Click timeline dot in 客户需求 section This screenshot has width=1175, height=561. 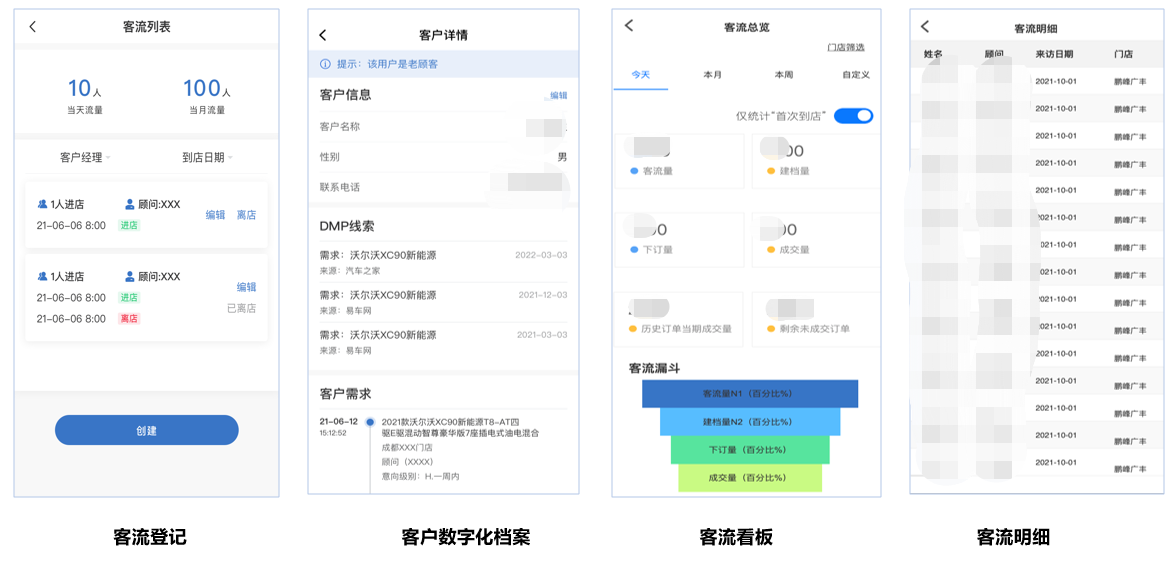point(369,422)
